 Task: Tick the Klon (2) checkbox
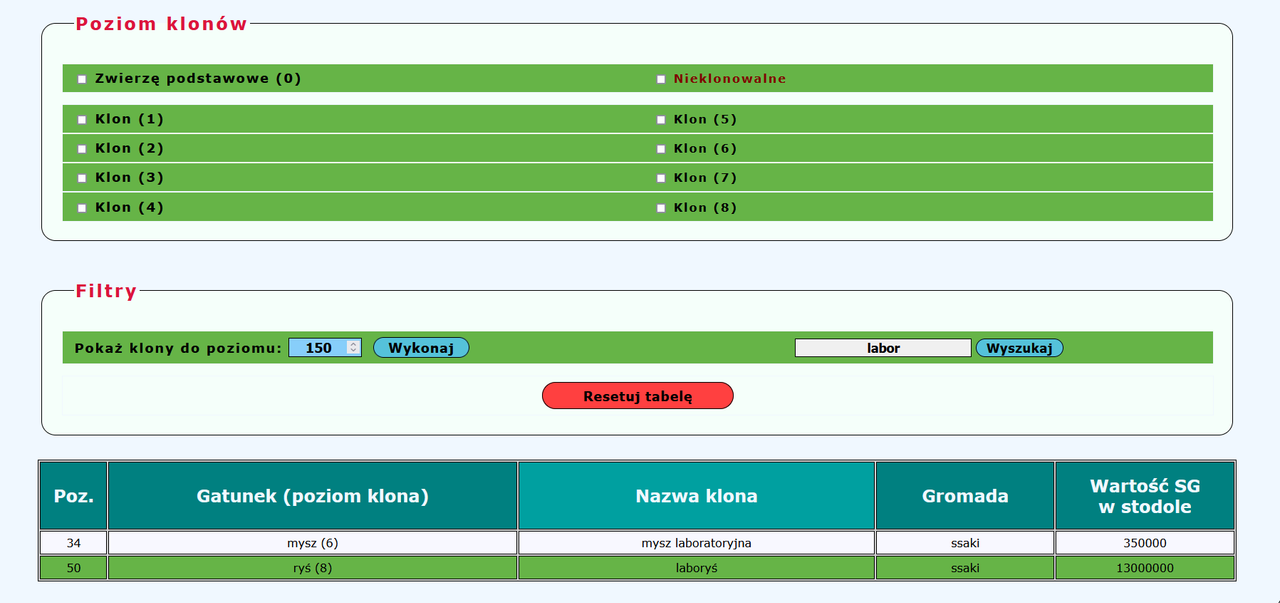(x=82, y=149)
